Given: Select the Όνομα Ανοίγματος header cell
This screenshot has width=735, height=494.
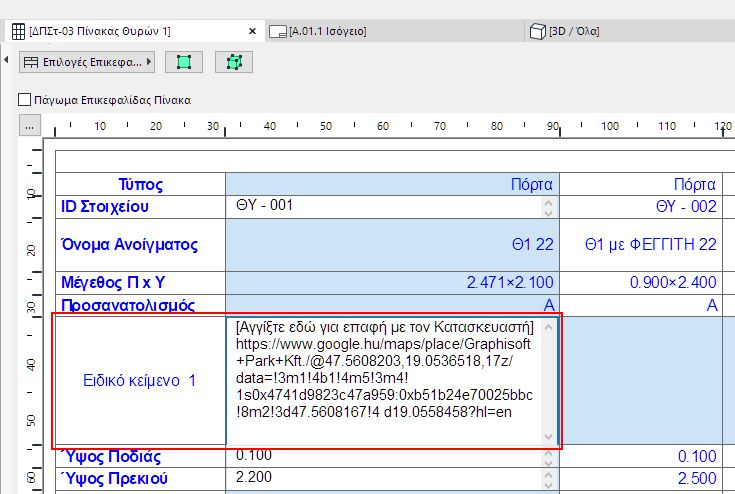Looking at the screenshot, I should [141, 245].
